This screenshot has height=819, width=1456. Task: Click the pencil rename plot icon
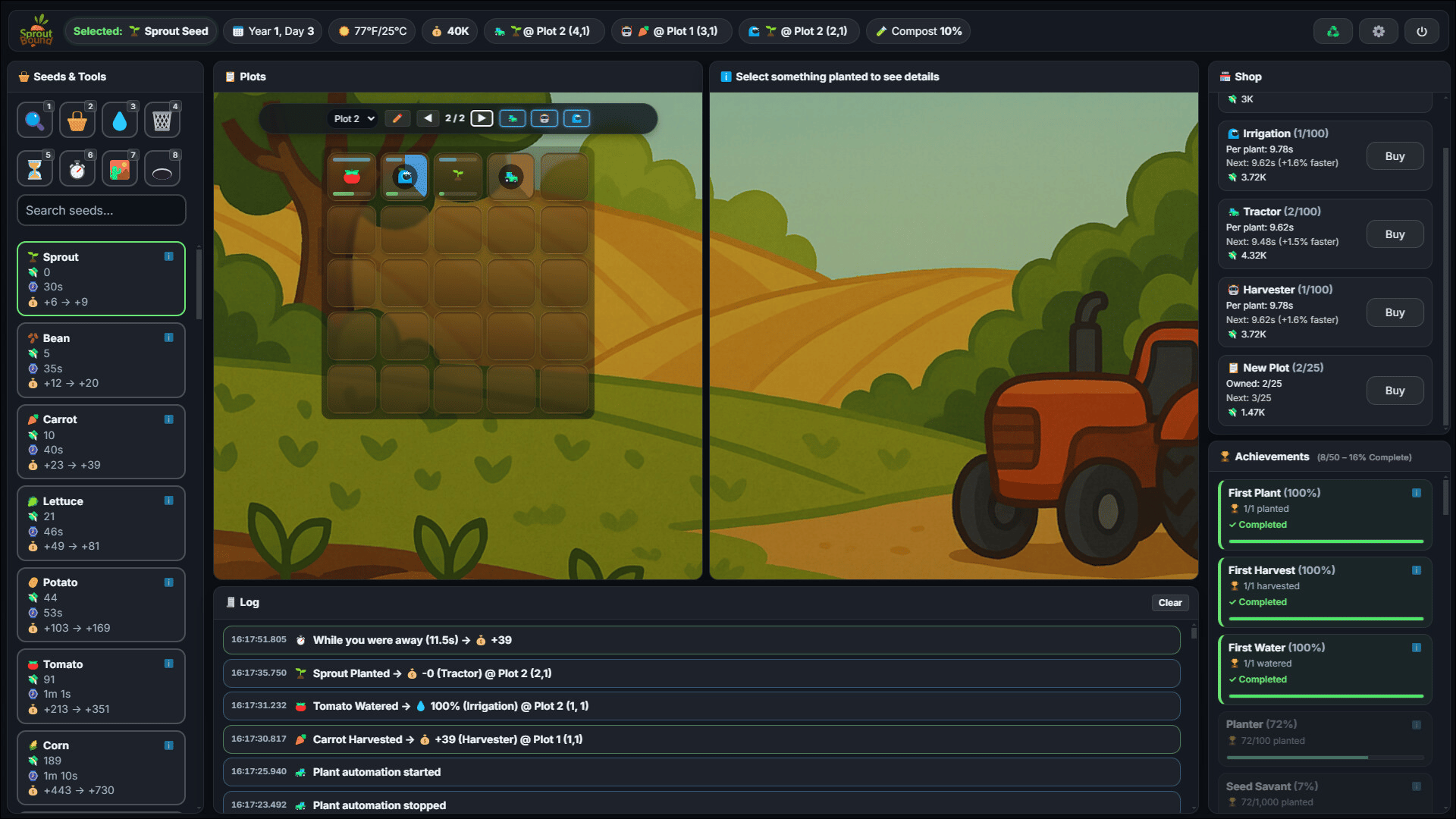(397, 118)
